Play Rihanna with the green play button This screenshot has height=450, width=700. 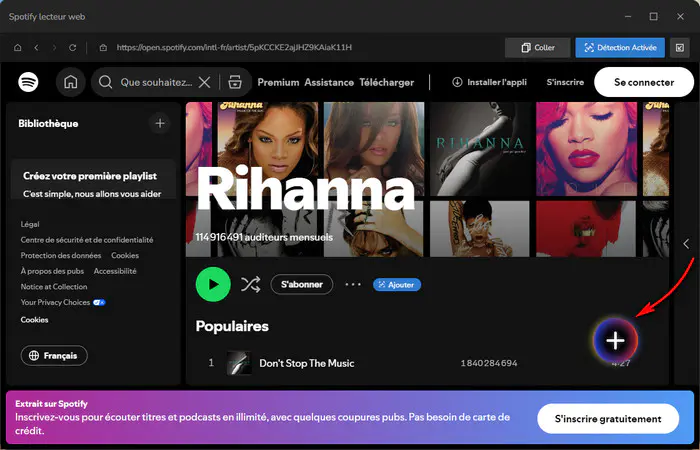pyautogui.click(x=213, y=284)
